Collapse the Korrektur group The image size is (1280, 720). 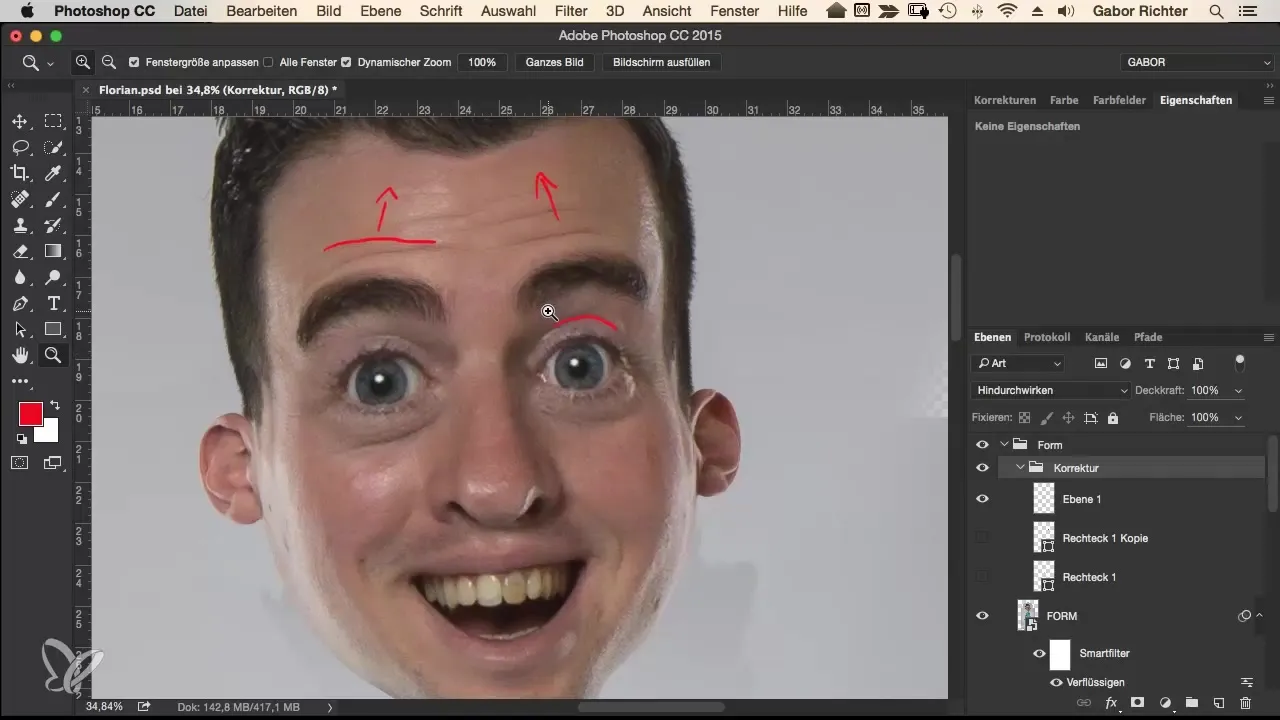1021,467
